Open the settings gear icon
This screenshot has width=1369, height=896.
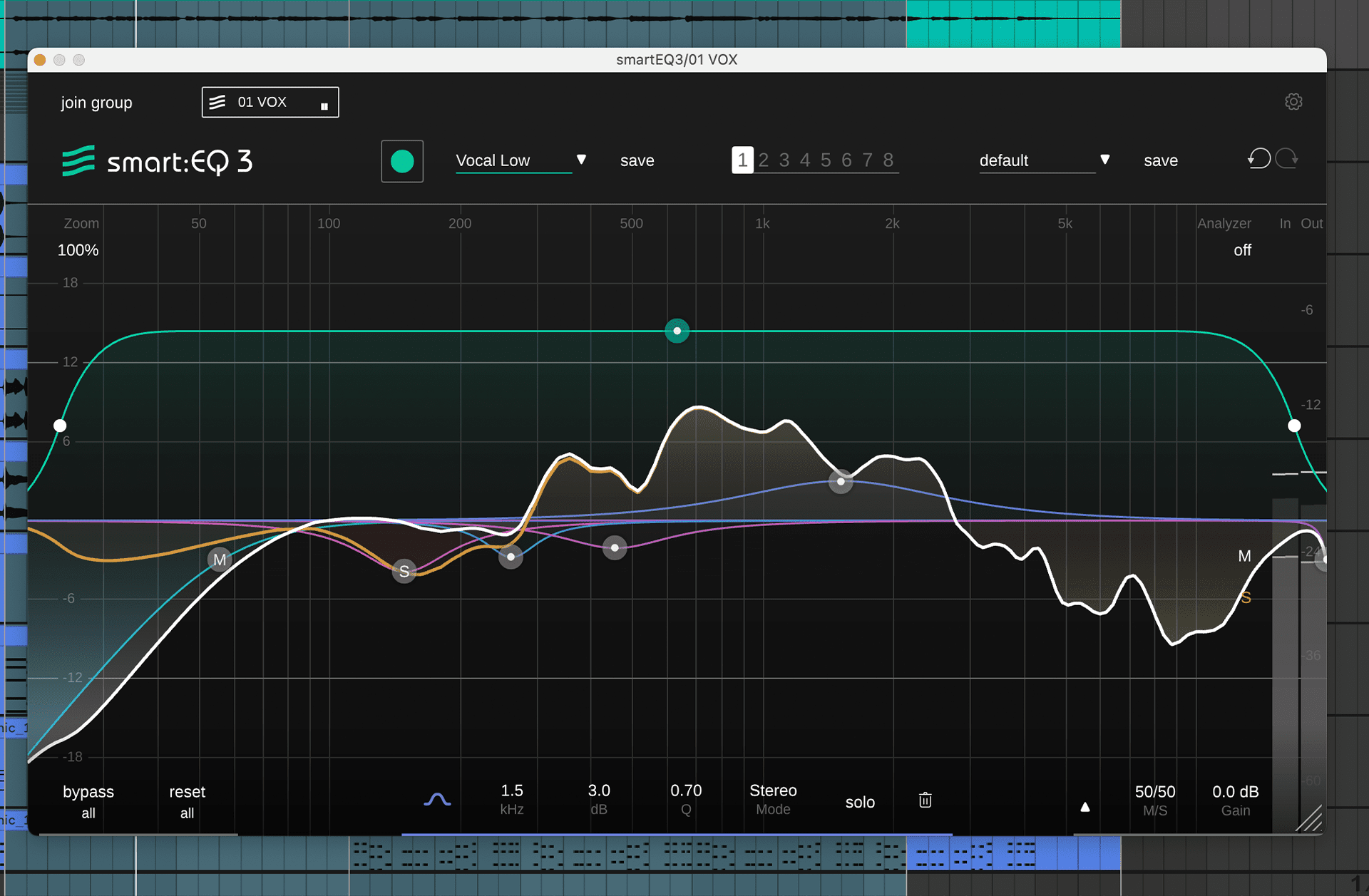(1293, 102)
